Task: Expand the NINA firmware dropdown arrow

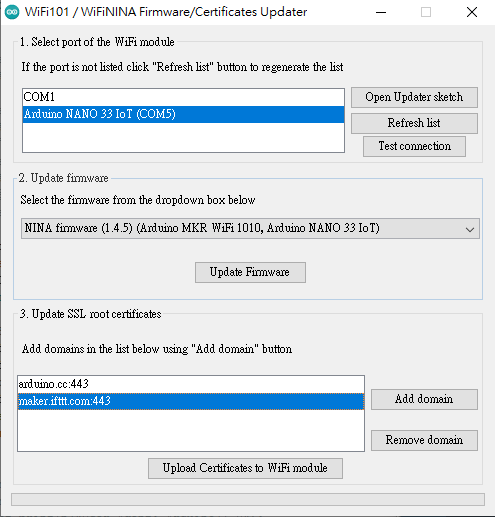Action: click(x=470, y=229)
